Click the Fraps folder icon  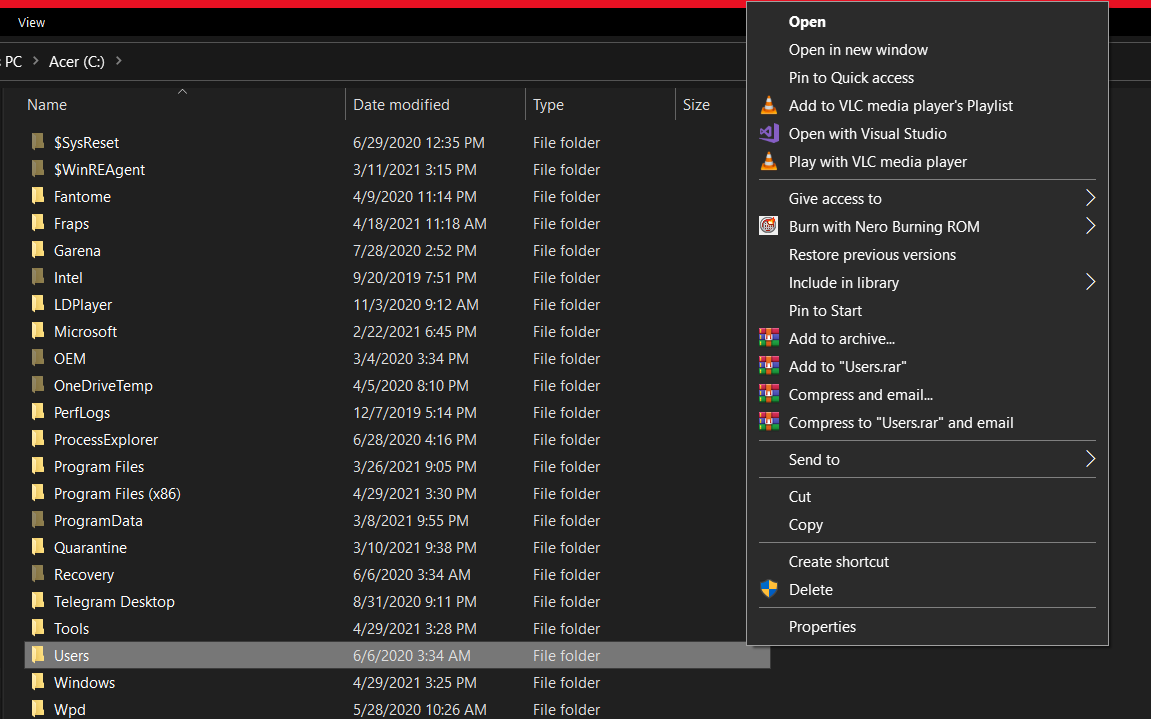(38, 224)
